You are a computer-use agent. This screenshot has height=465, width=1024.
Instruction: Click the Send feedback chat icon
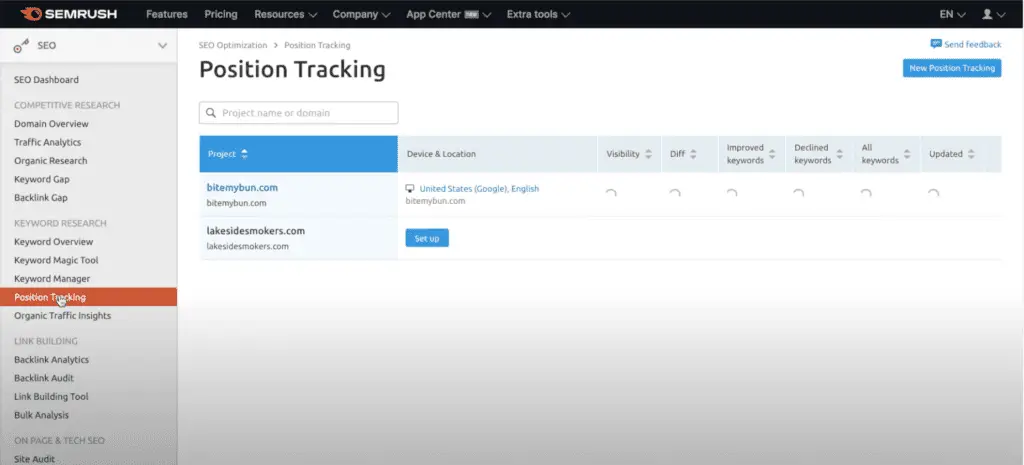click(x=936, y=44)
